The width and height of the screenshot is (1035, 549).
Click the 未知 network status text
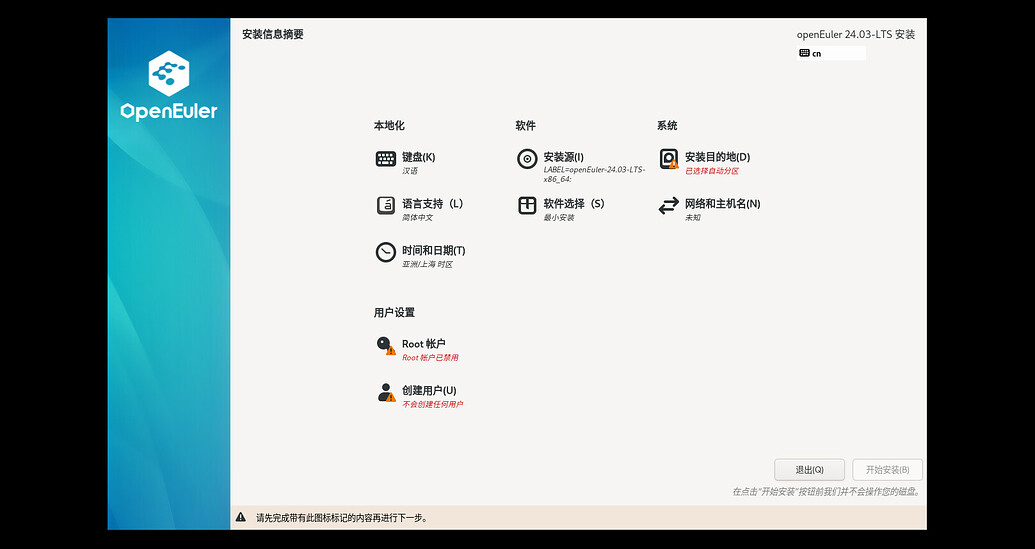point(692,218)
